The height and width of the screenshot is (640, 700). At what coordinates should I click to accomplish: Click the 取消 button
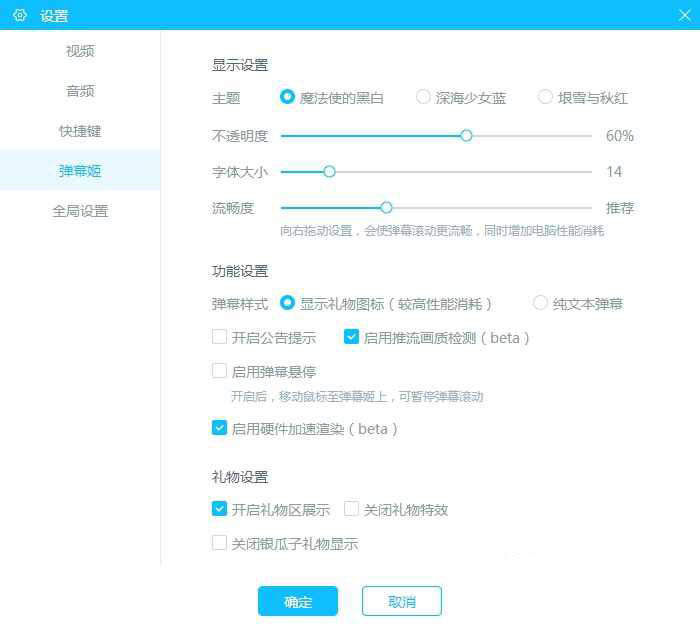402,601
